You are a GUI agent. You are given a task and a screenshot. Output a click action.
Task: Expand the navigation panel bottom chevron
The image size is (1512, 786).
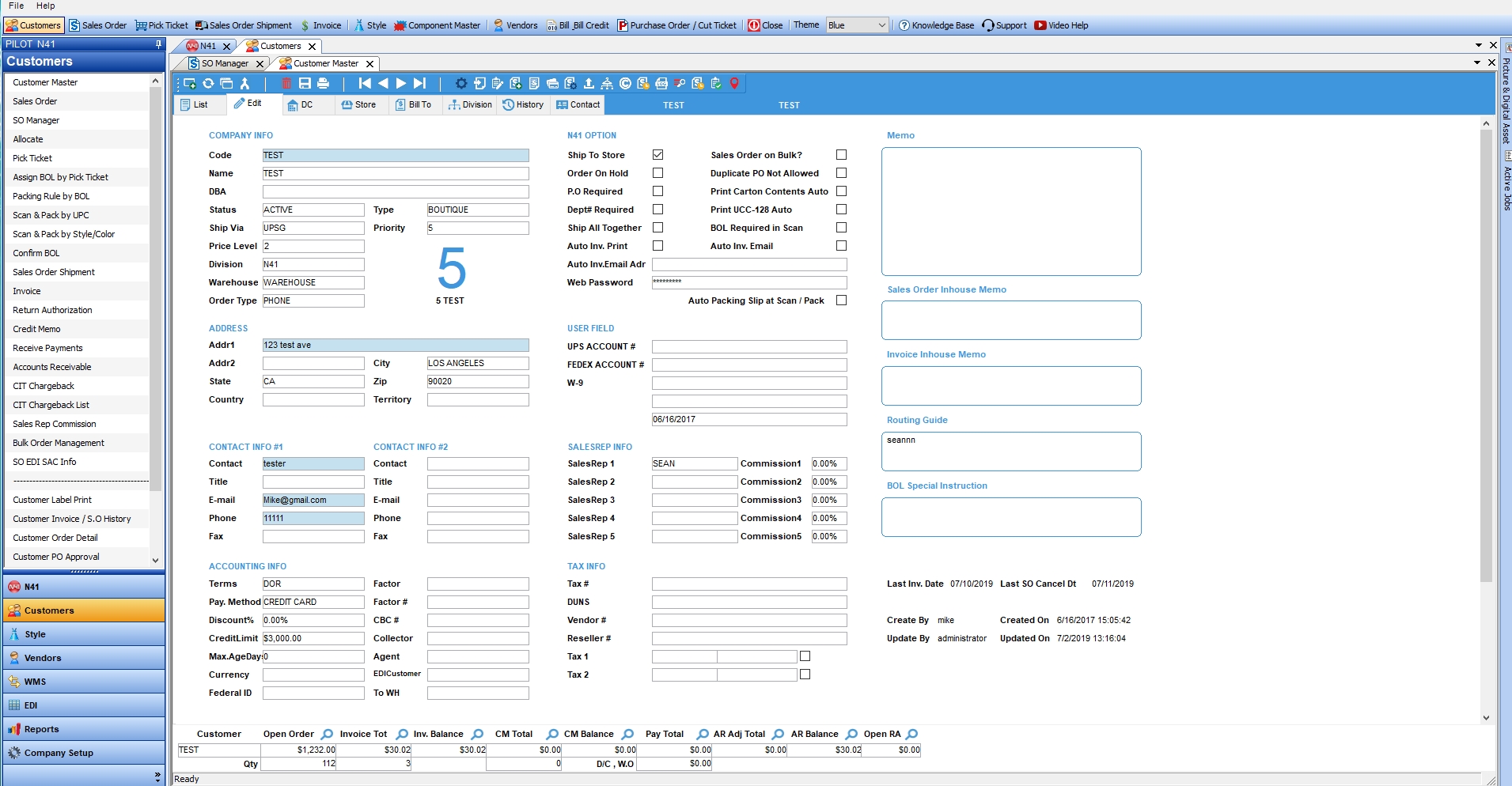point(157,777)
